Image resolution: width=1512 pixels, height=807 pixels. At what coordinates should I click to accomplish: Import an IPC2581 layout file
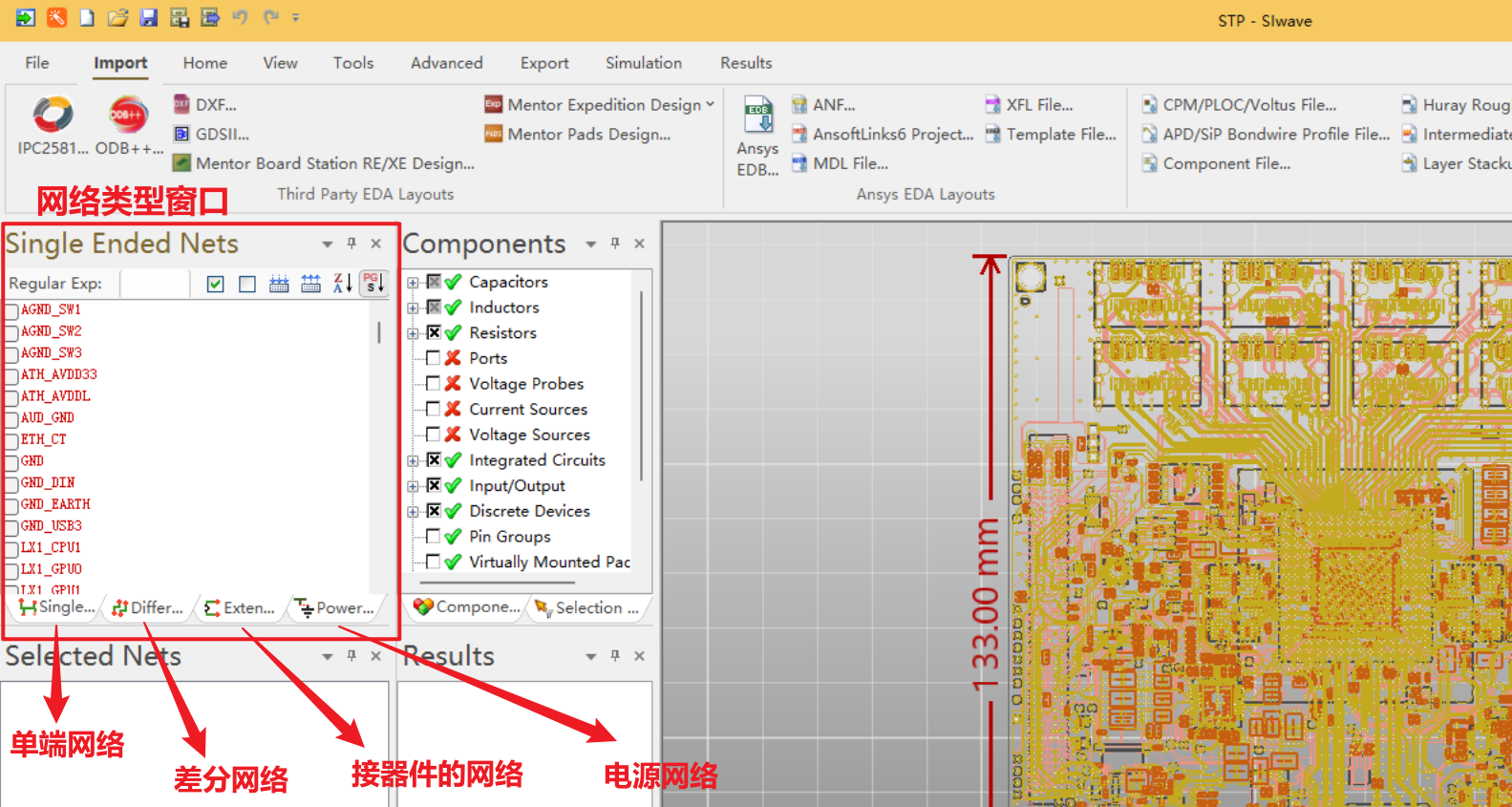click(53, 125)
